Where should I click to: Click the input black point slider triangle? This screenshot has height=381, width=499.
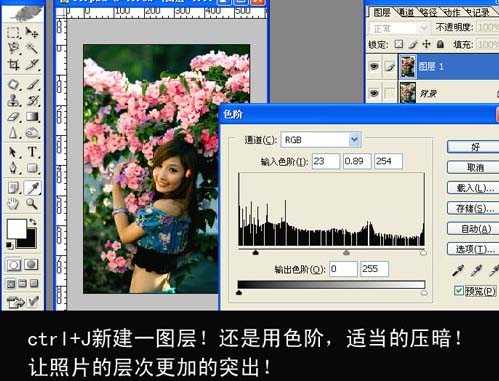256,252
